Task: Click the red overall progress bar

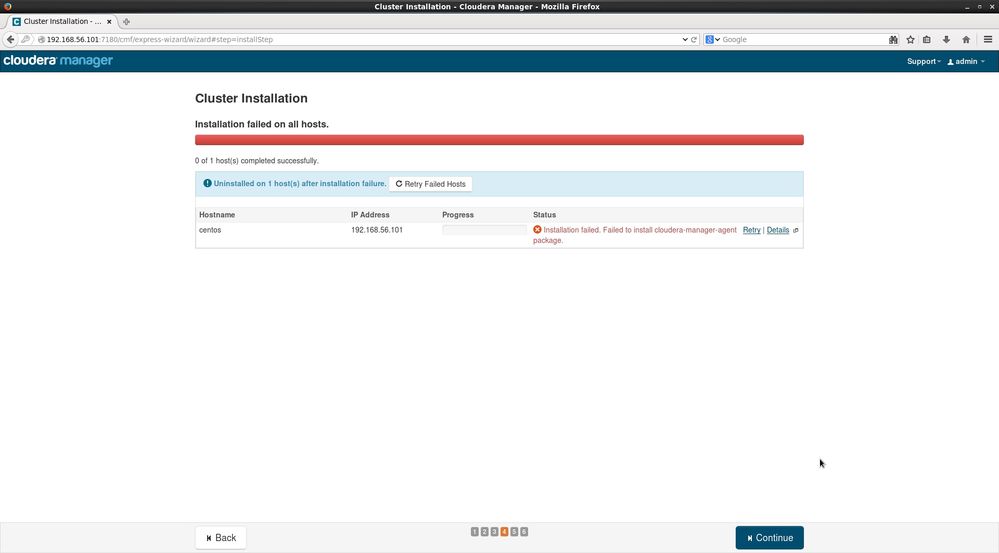Action: (499, 140)
